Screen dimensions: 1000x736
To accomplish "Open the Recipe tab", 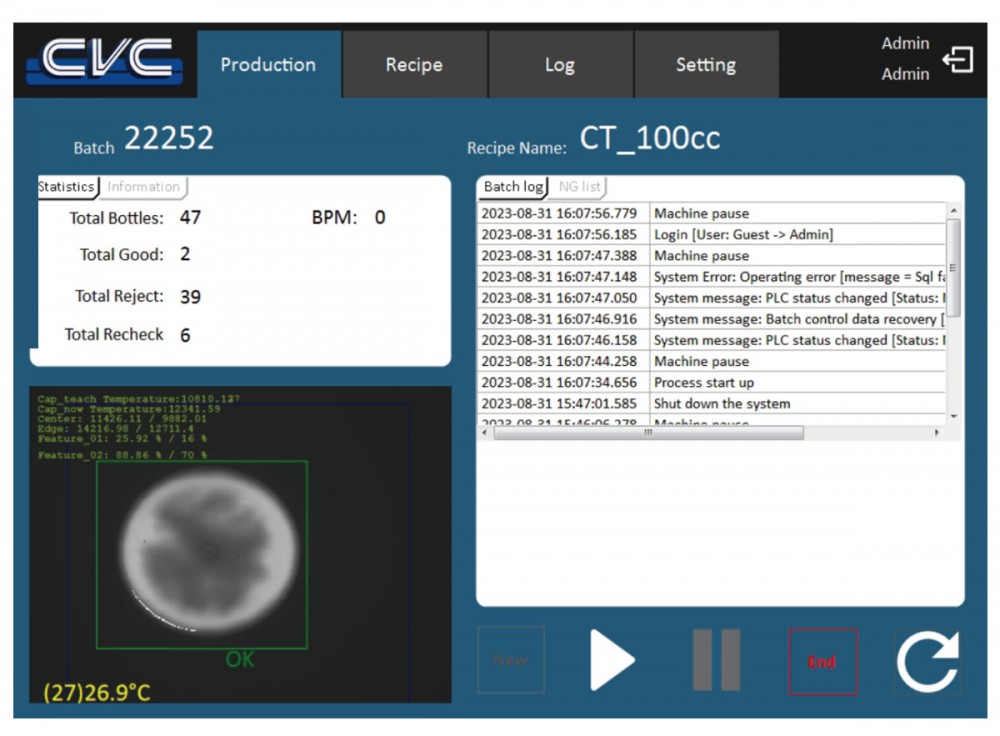I will pyautogui.click(x=414, y=65).
